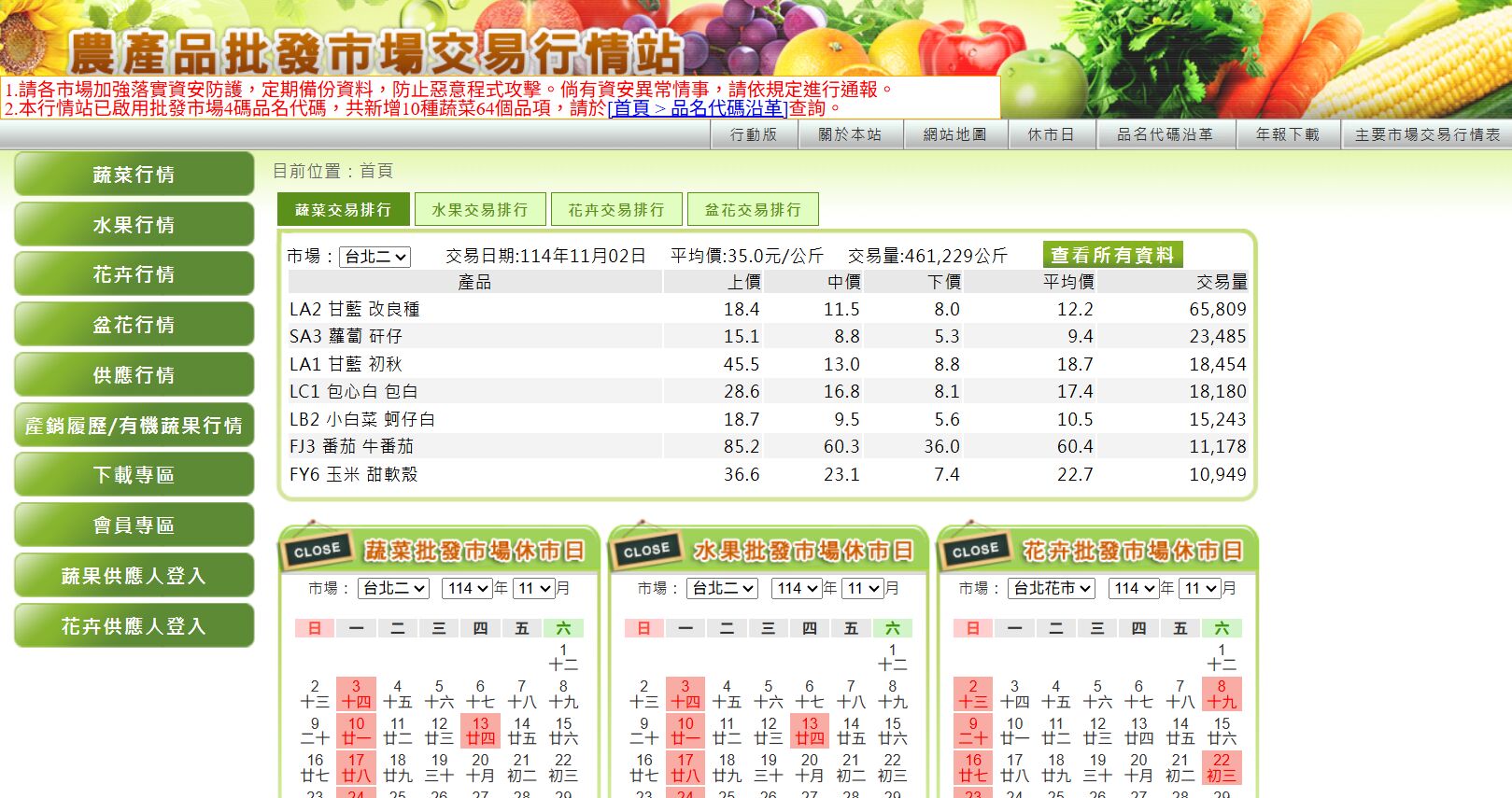Click 行動版 in the top navigation
This screenshot has height=798, width=1512.
(x=753, y=134)
